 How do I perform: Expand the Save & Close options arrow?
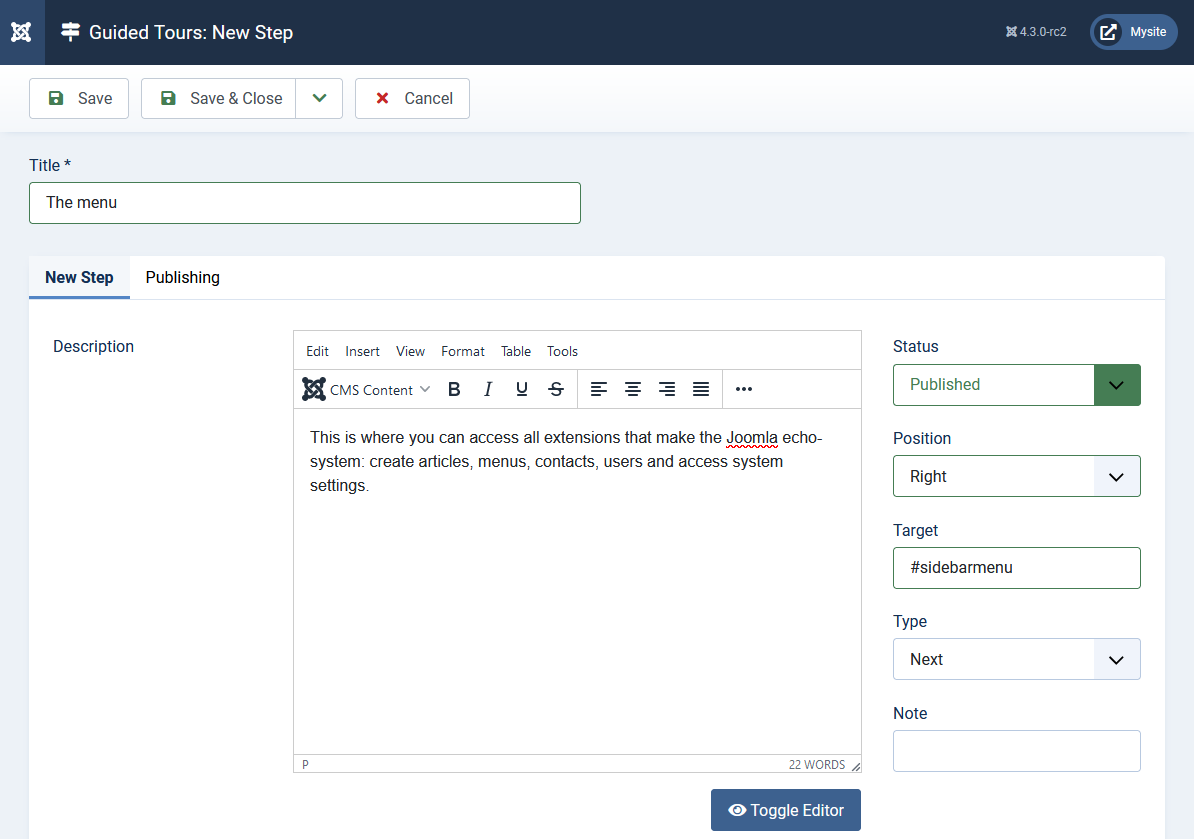tap(319, 98)
